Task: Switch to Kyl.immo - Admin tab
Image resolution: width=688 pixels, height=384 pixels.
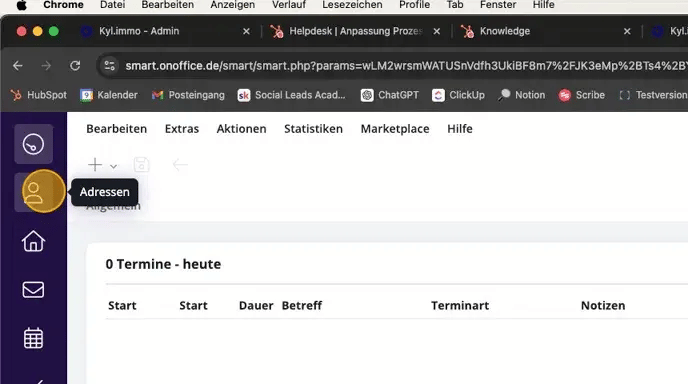Action: (x=139, y=31)
